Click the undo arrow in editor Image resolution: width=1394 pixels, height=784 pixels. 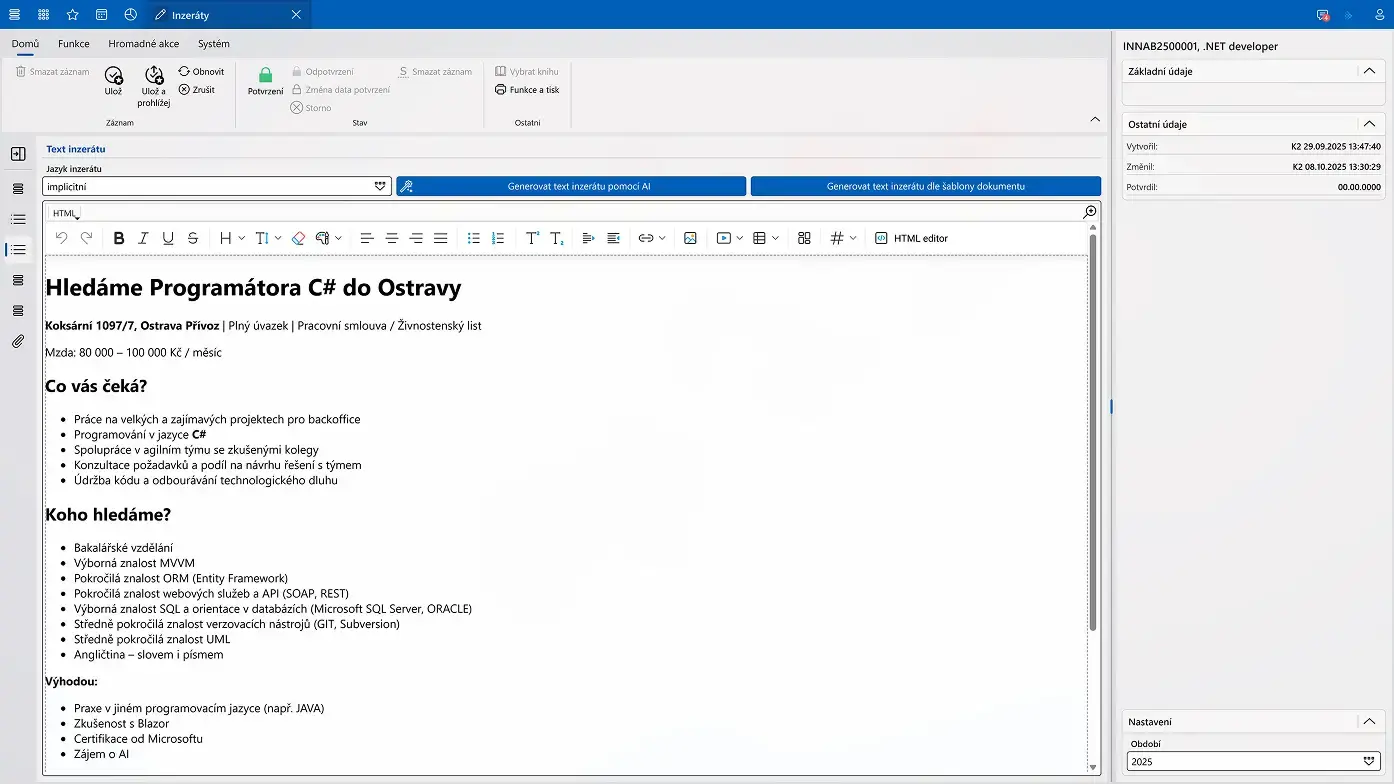coord(61,238)
